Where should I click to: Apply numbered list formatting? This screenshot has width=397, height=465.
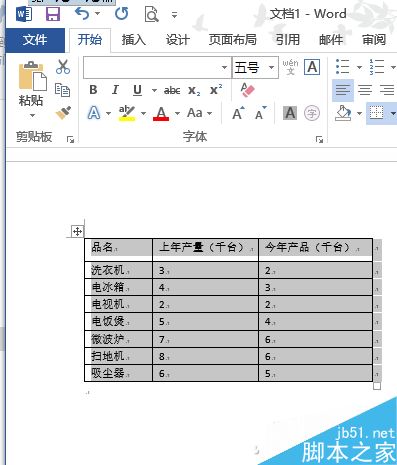(x=377, y=67)
